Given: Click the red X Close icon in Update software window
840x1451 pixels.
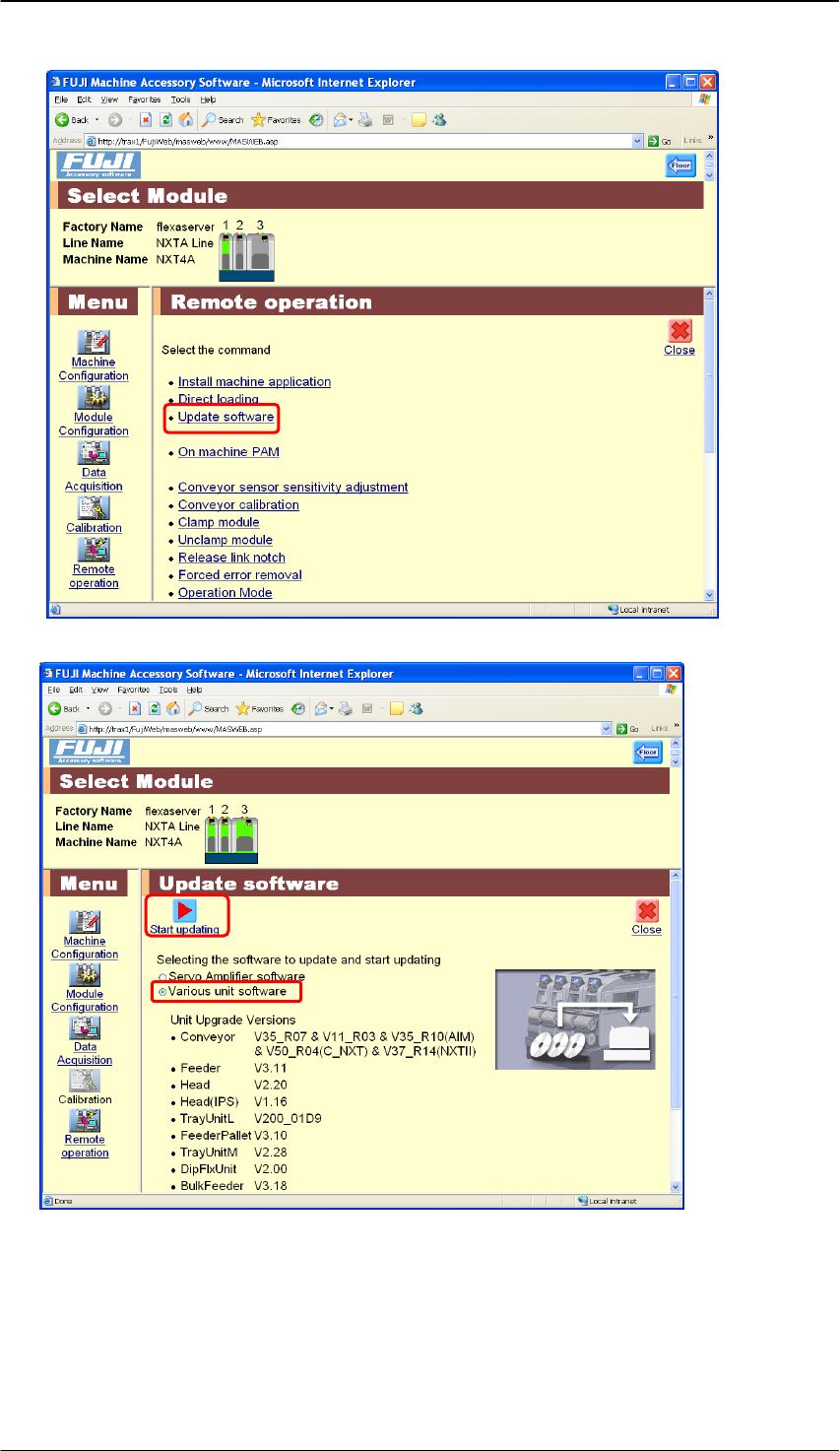Looking at the screenshot, I should 647,911.
